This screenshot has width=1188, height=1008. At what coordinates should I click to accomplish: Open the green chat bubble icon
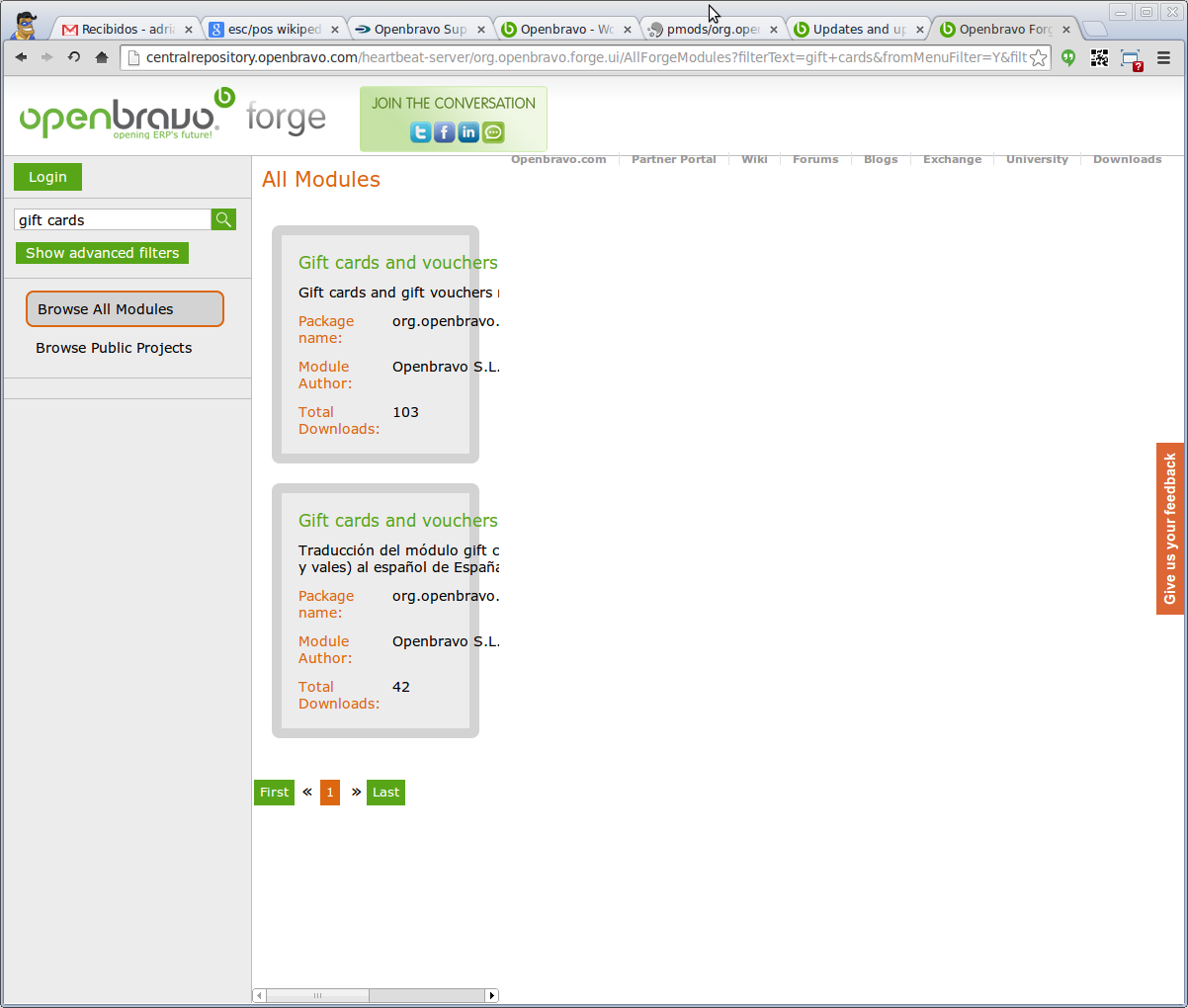(x=493, y=132)
